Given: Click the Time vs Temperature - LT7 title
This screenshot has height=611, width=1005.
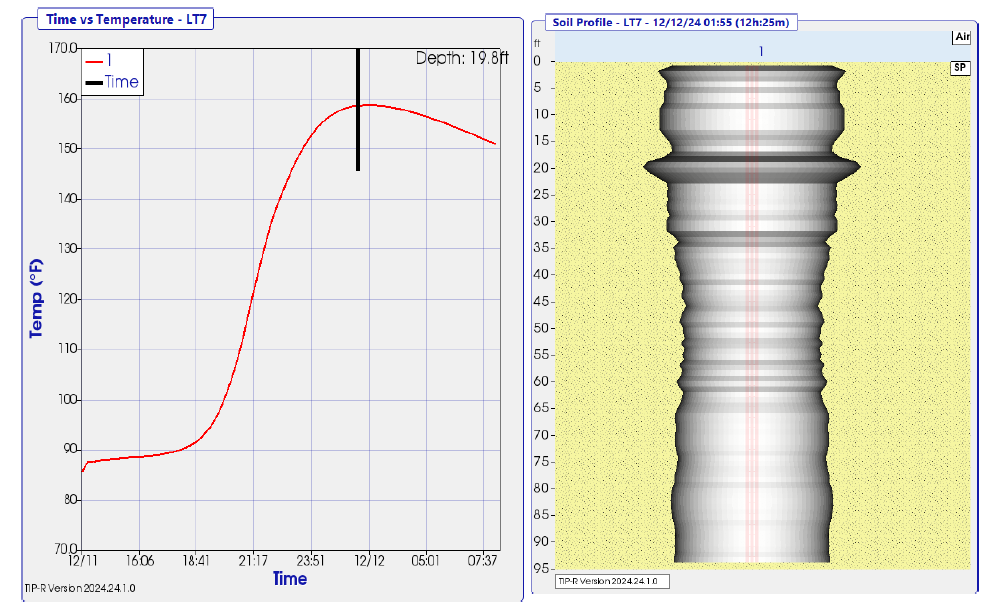Looking at the screenshot, I should tap(127, 19).
